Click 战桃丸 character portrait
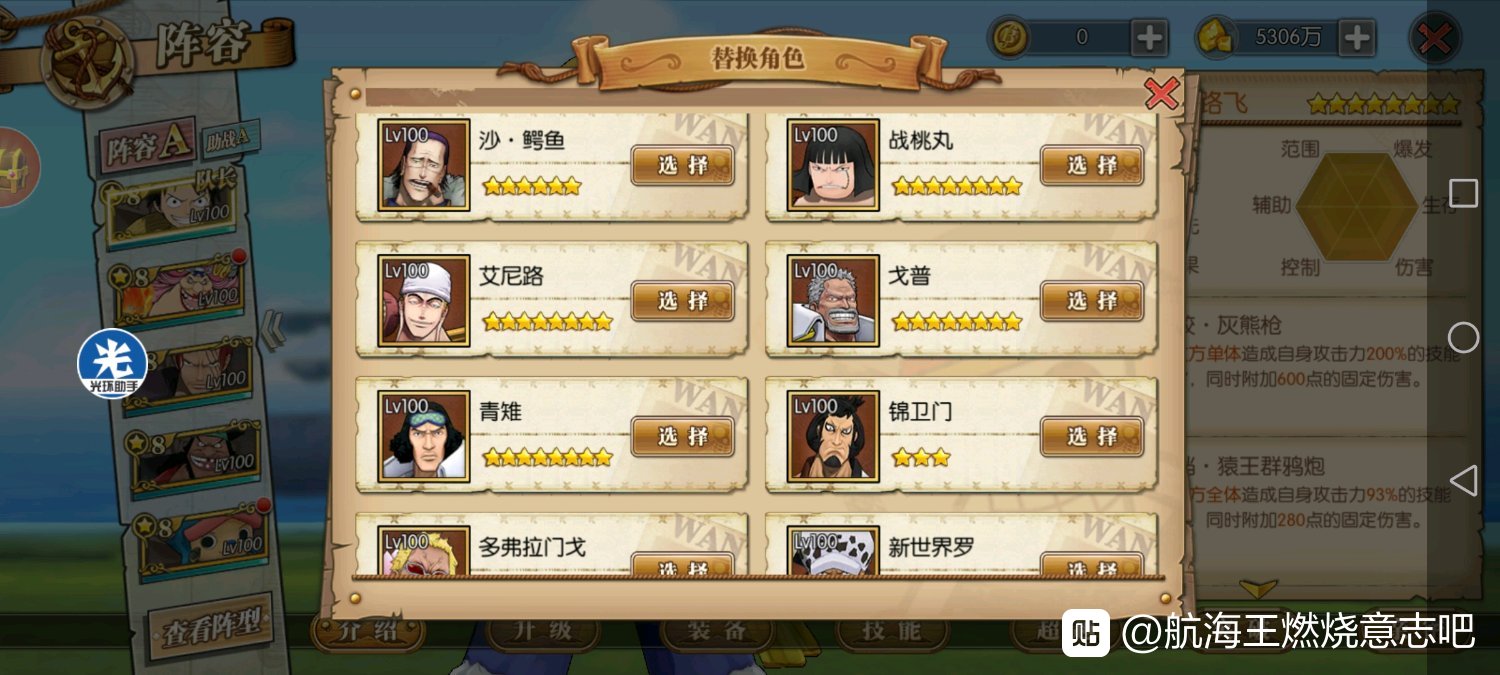This screenshot has width=1500, height=675. (x=833, y=165)
